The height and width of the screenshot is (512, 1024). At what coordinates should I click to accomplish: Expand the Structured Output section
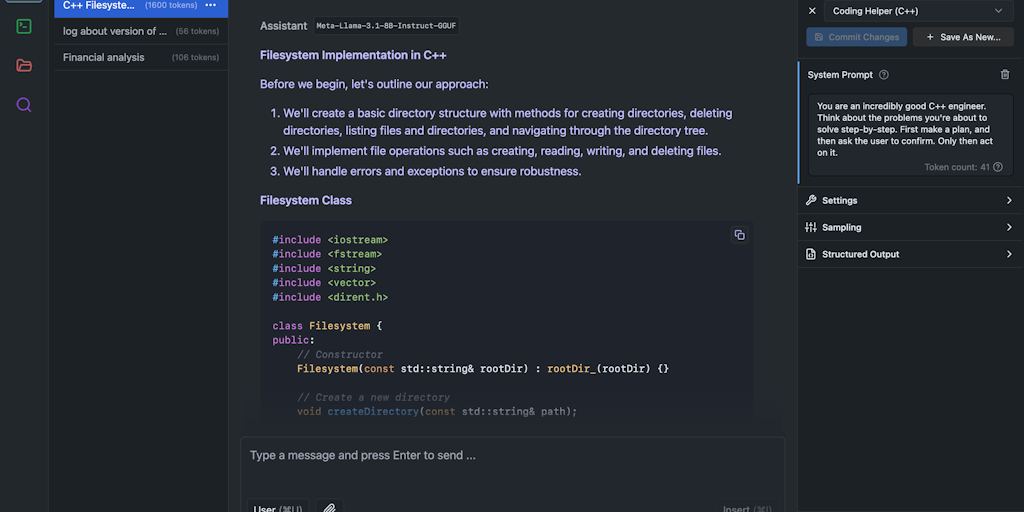(910, 254)
